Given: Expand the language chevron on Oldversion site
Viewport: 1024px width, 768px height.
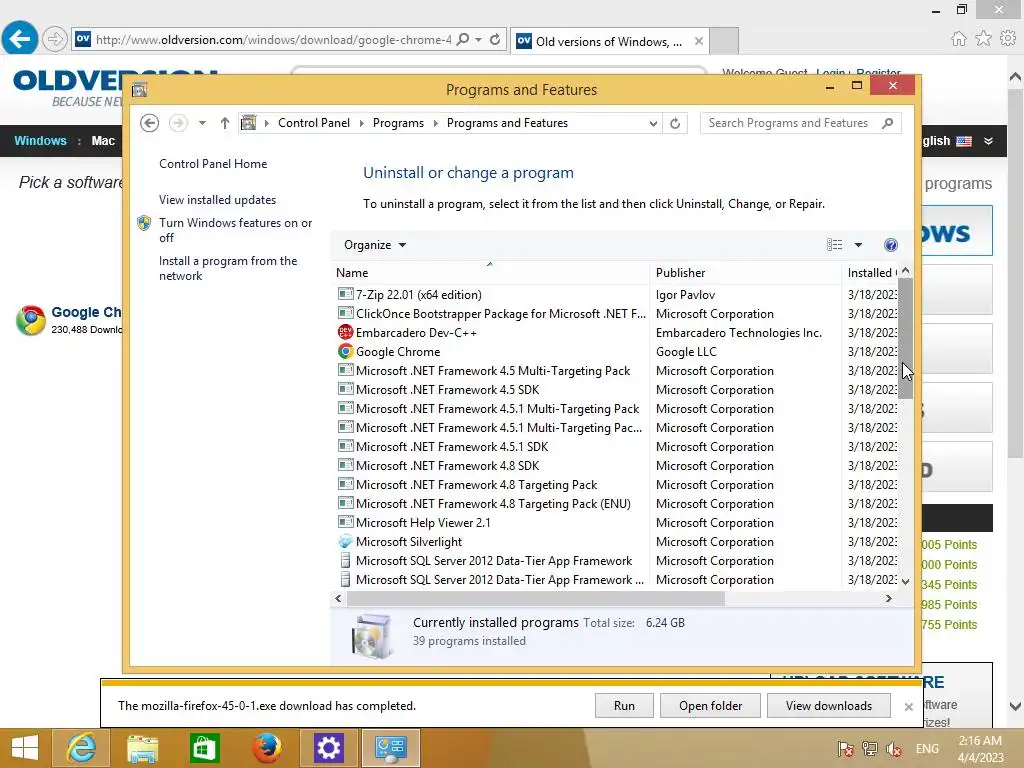Looking at the screenshot, I should pos(989,141).
